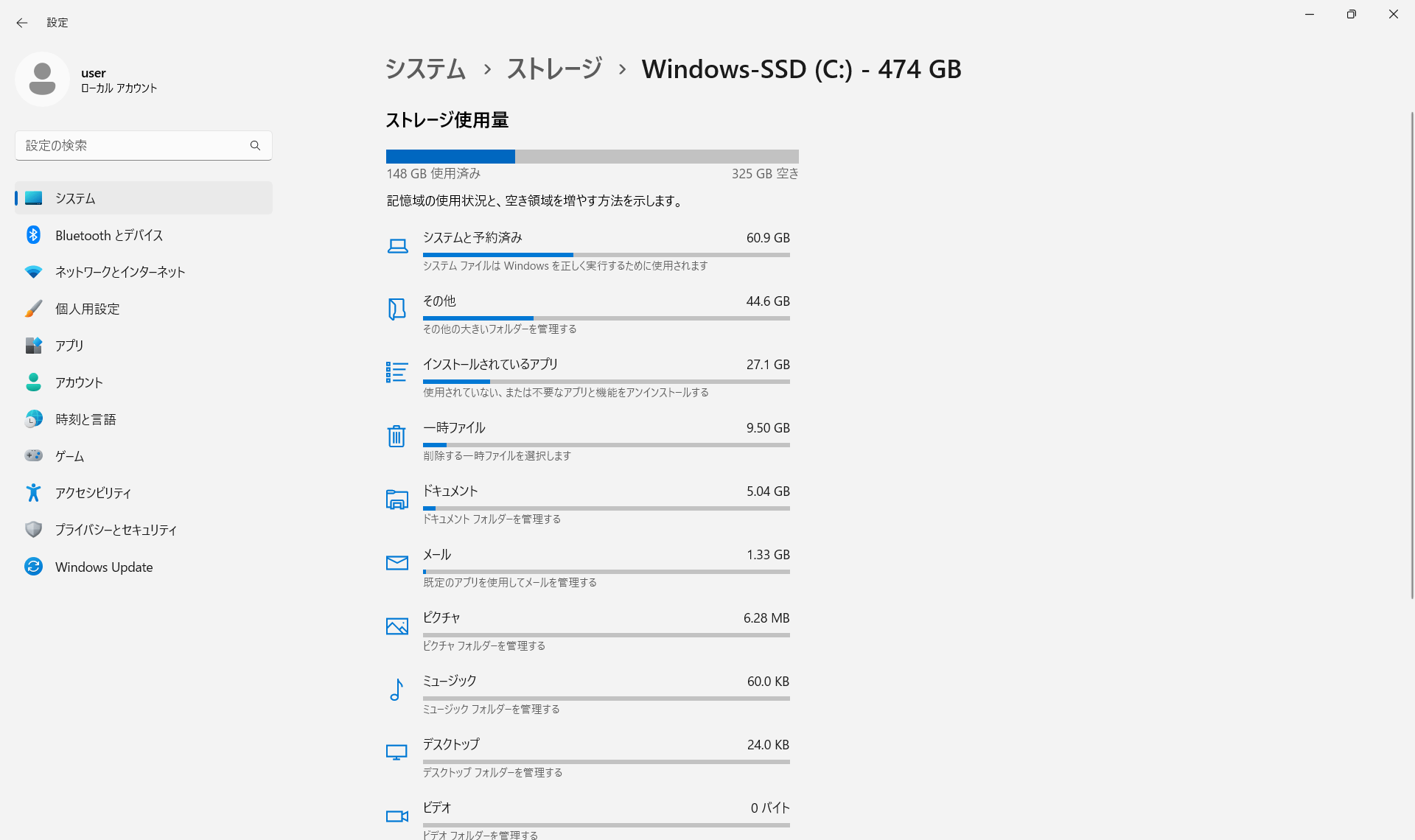The height and width of the screenshot is (840, 1415).
Task: Click システム breadcrumb link
Action: [x=425, y=69]
